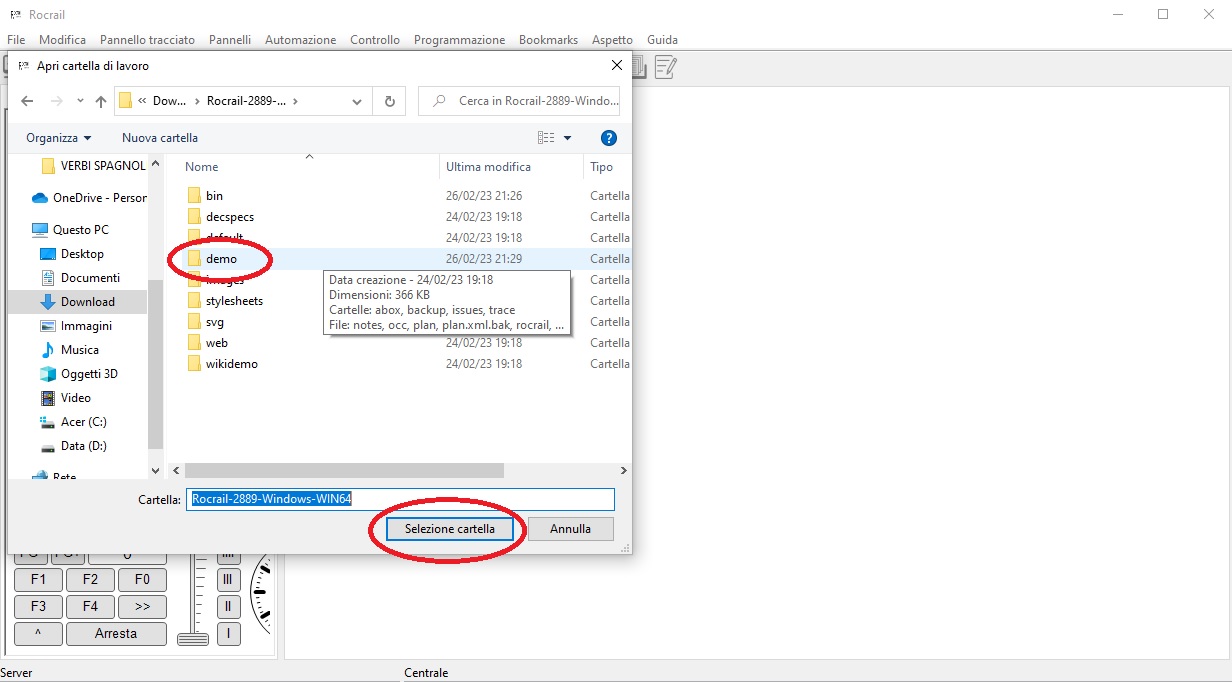Image resolution: width=1232 pixels, height=682 pixels.
Task: Click the Annulla button
Action: click(570, 529)
